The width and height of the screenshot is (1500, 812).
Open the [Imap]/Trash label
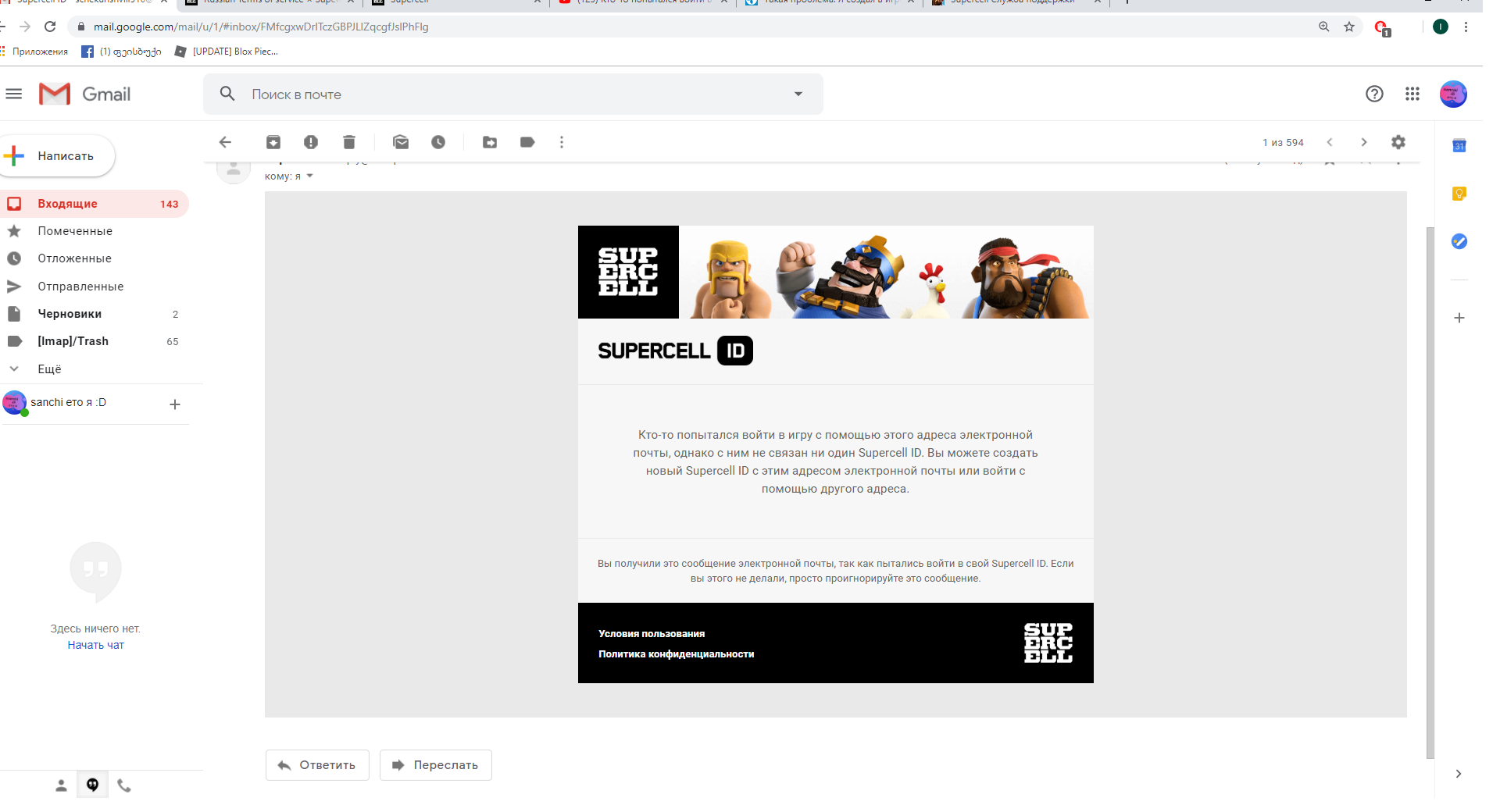94,341
